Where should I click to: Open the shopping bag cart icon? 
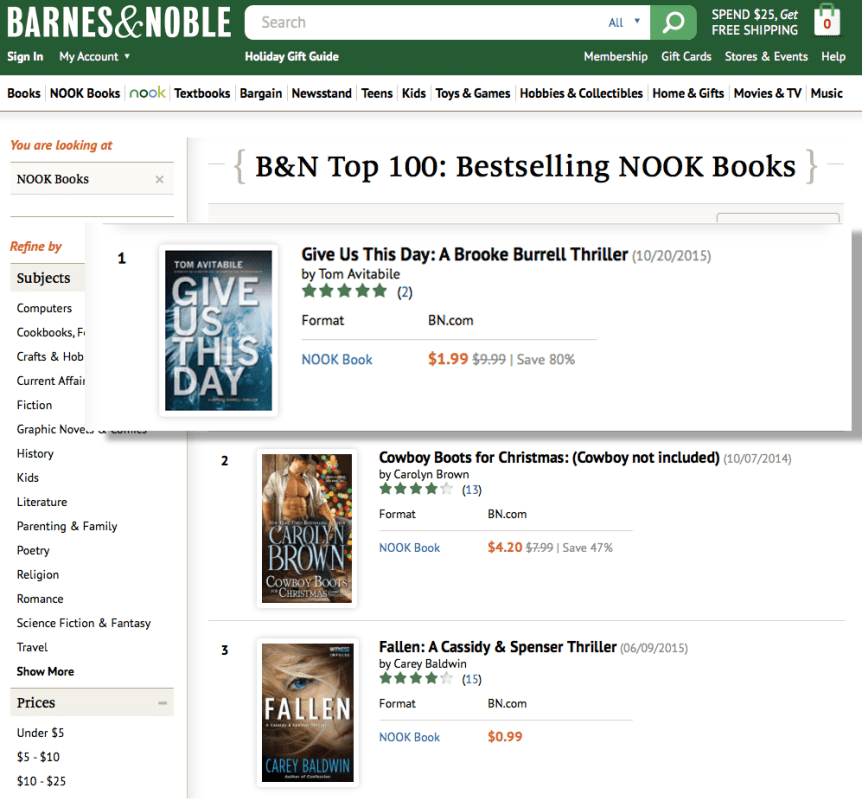click(x=827, y=21)
